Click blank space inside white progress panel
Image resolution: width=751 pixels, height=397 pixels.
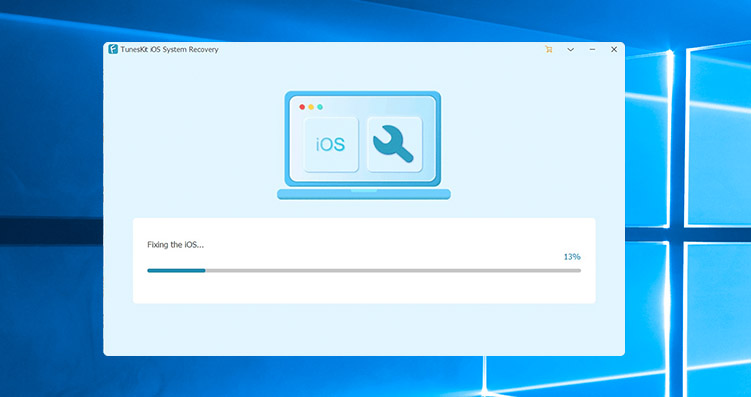364,290
